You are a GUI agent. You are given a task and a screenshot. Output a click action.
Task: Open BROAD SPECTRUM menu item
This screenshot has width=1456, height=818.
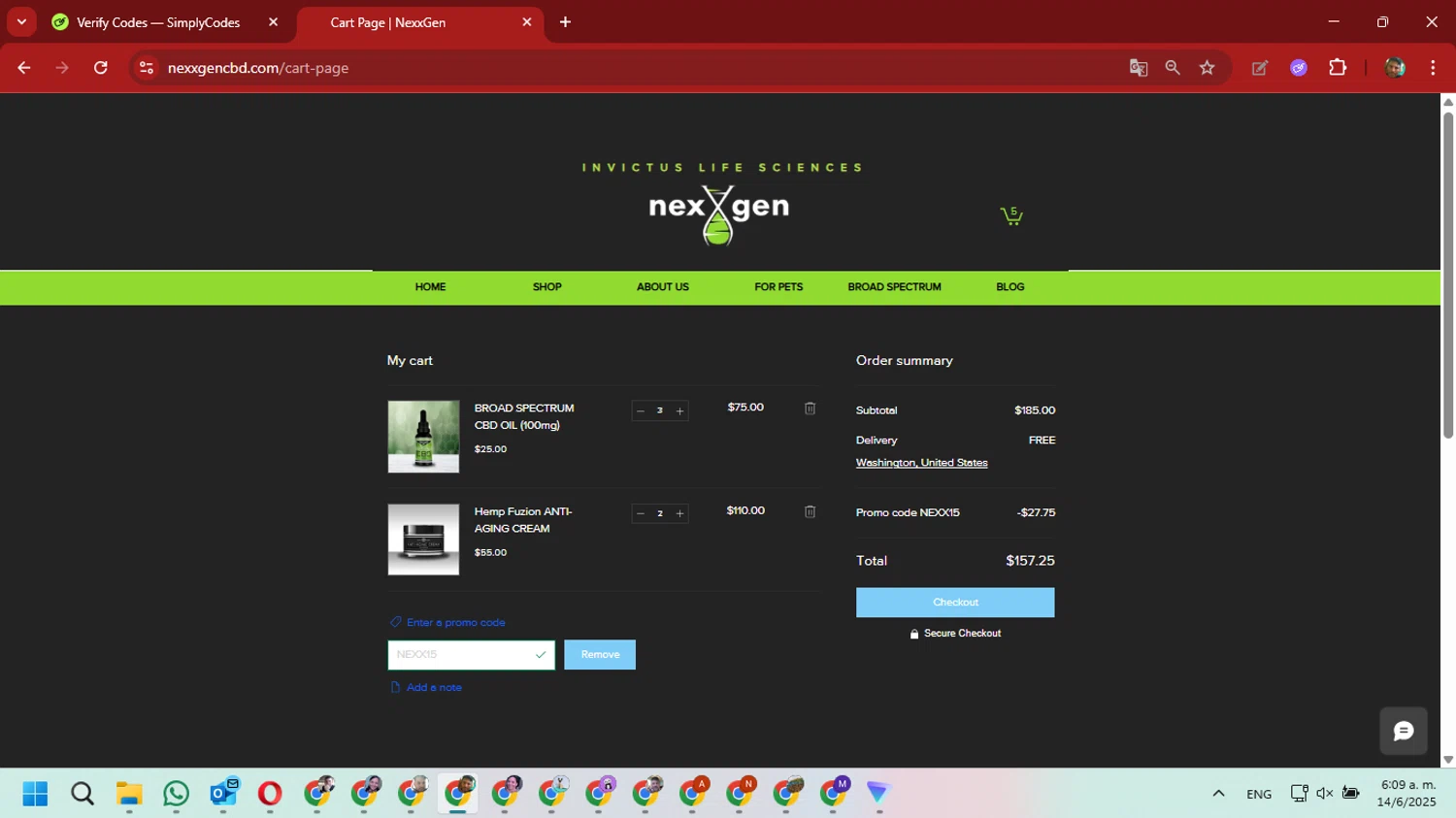pyautogui.click(x=894, y=287)
